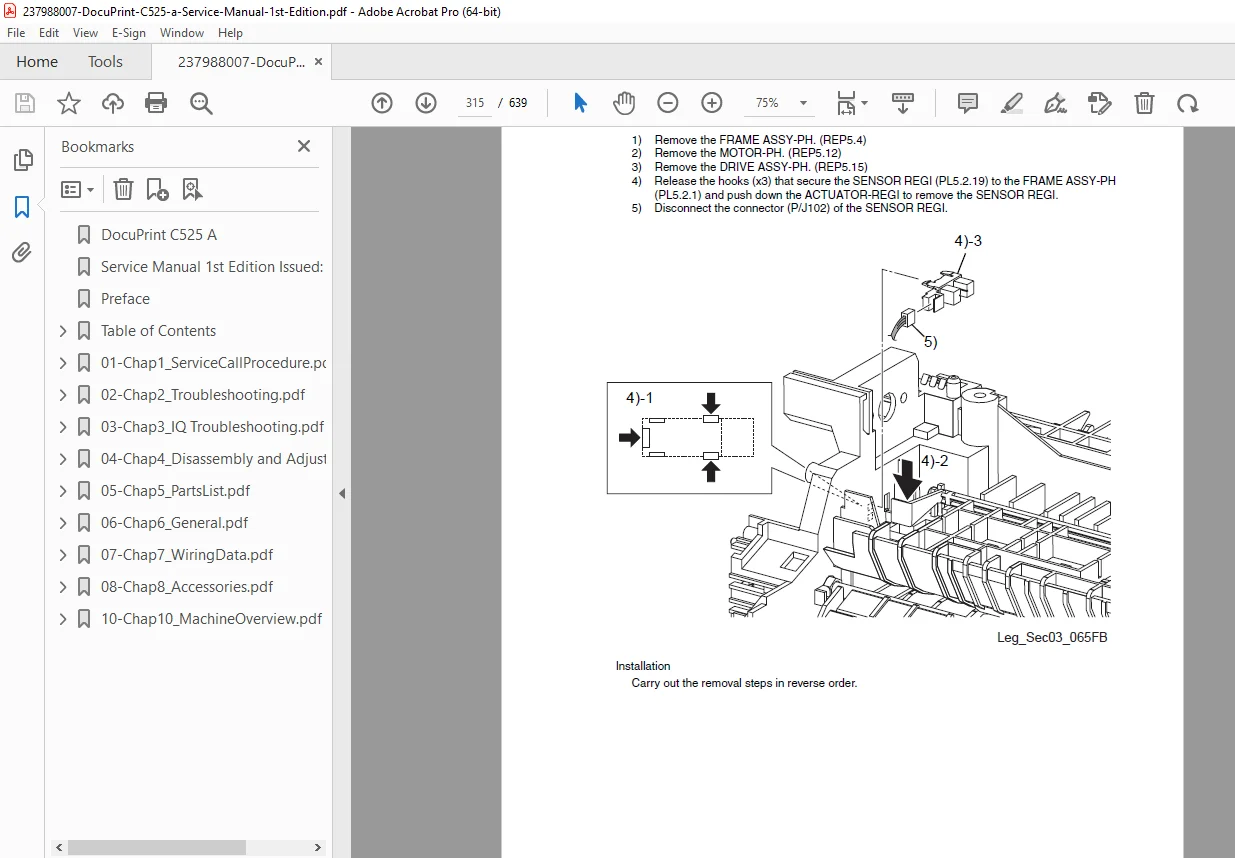
Task: Close the 237988007-DocuP document tab
Action: click(318, 62)
